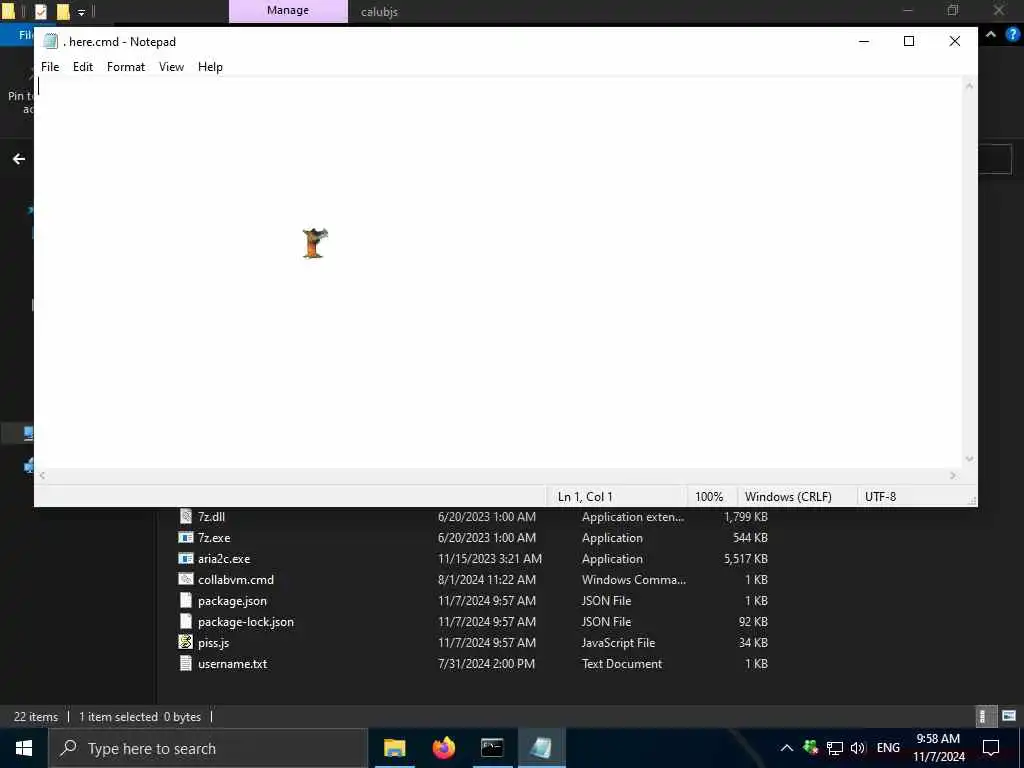Click the network tray icon
The image size is (1024, 768).
835,748
